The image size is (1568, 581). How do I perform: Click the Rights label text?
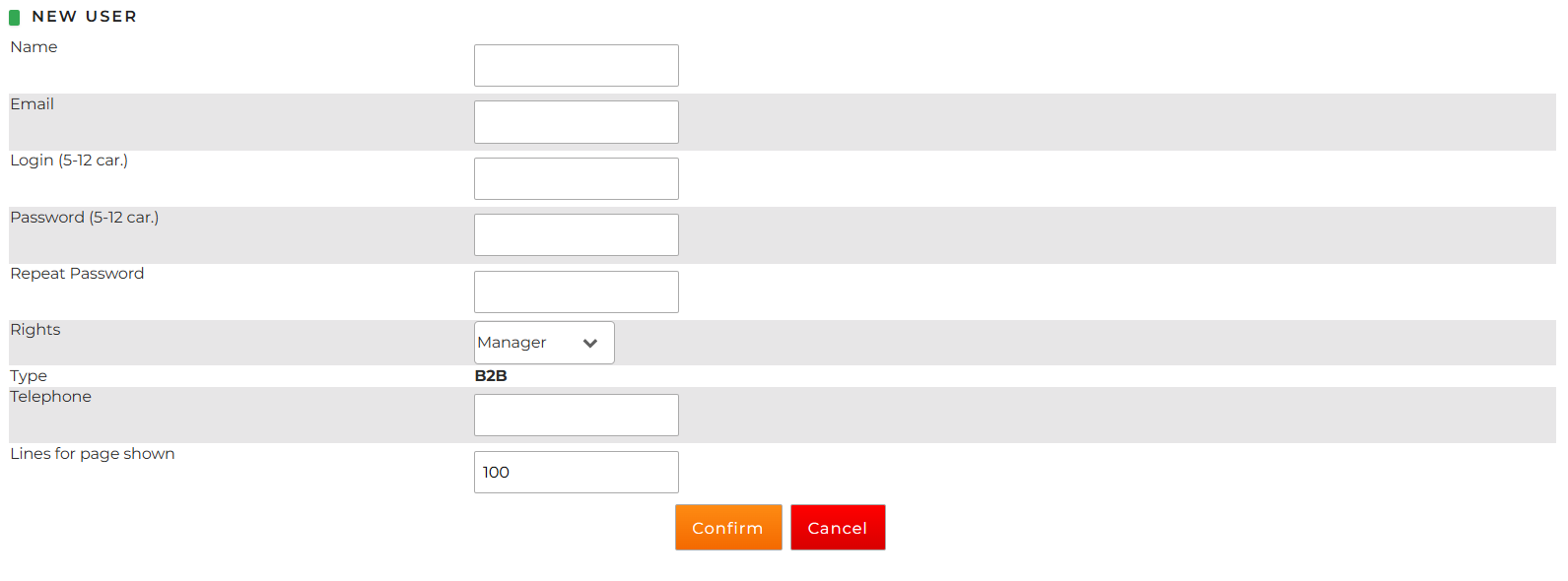[35, 330]
